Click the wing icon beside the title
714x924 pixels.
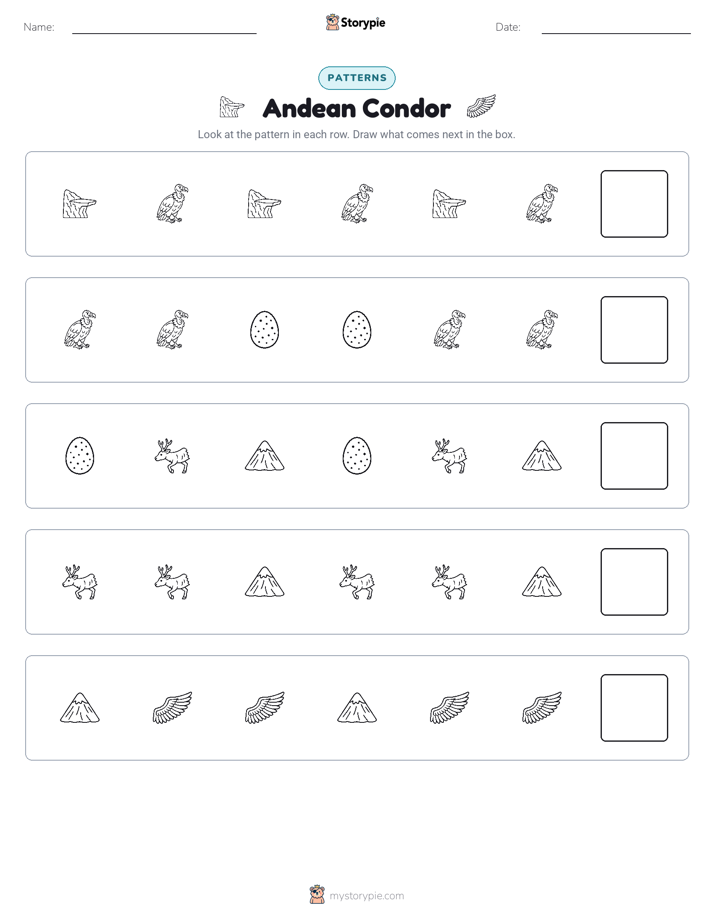click(x=481, y=106)
